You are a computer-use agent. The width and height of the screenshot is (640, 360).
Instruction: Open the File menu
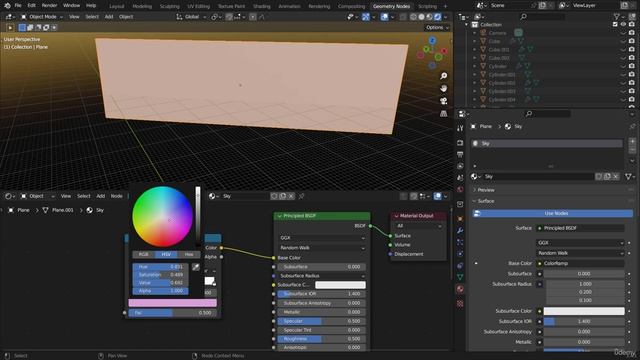(18, 6)
